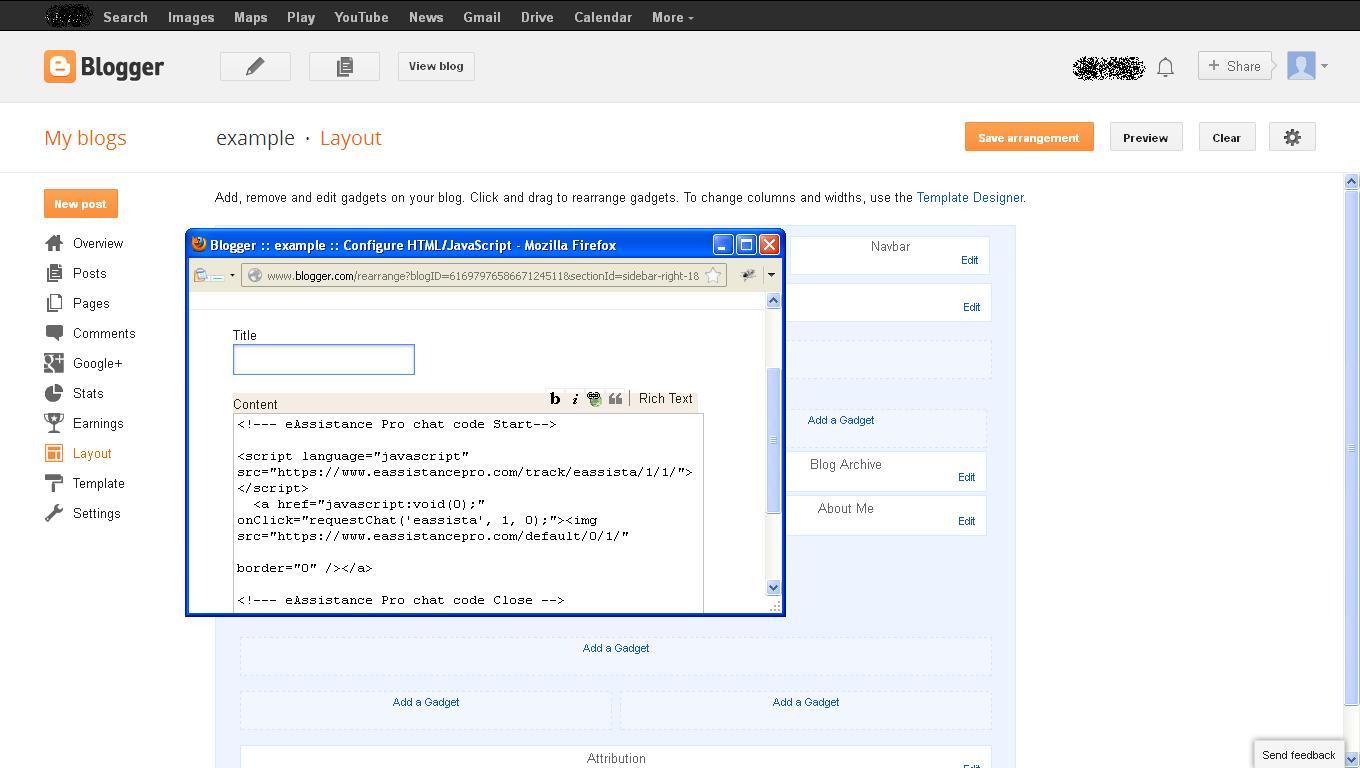The height and width of the screenshot is (768, 1360).
Task: Click inside the Content code textarea
Action: pyautogui.click(x=468, y=512)
